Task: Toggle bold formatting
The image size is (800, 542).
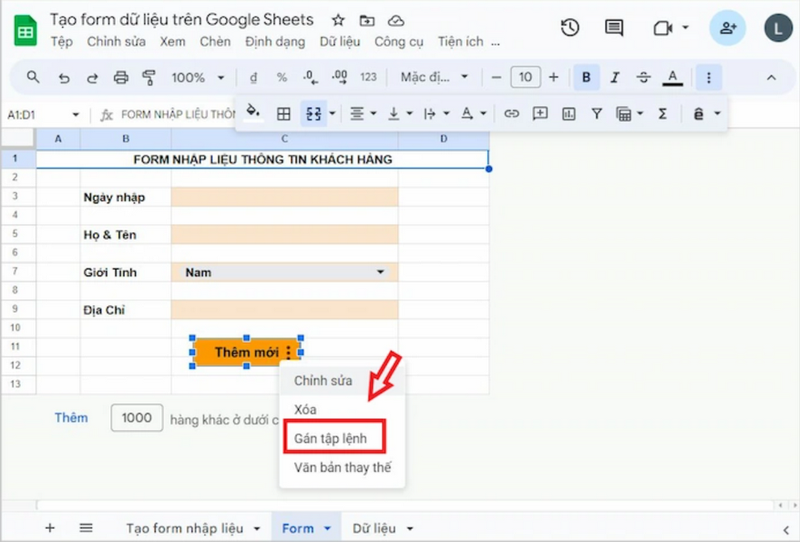Action: coord(586,77)
